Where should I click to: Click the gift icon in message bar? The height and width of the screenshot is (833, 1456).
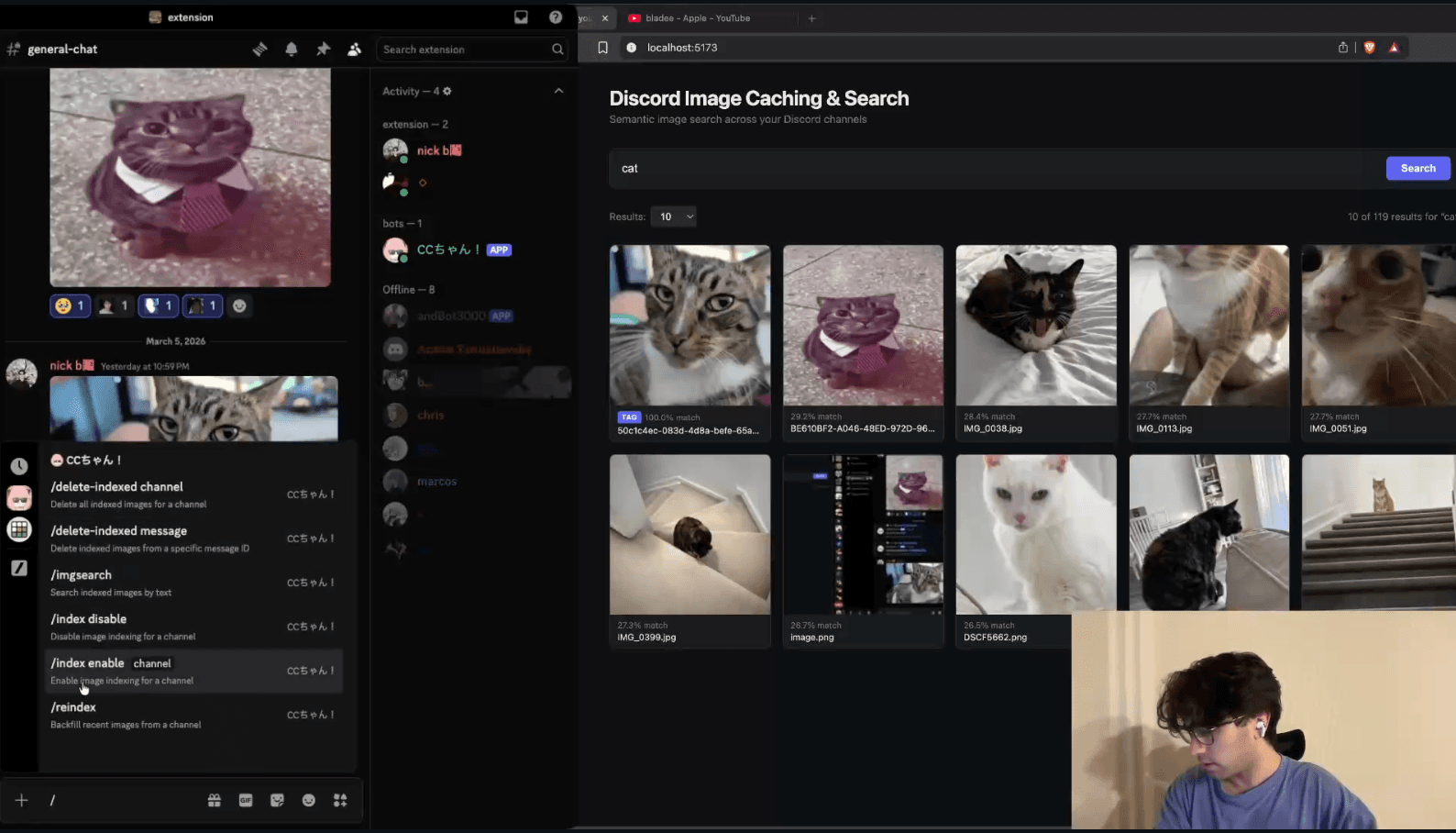(215, 800)
